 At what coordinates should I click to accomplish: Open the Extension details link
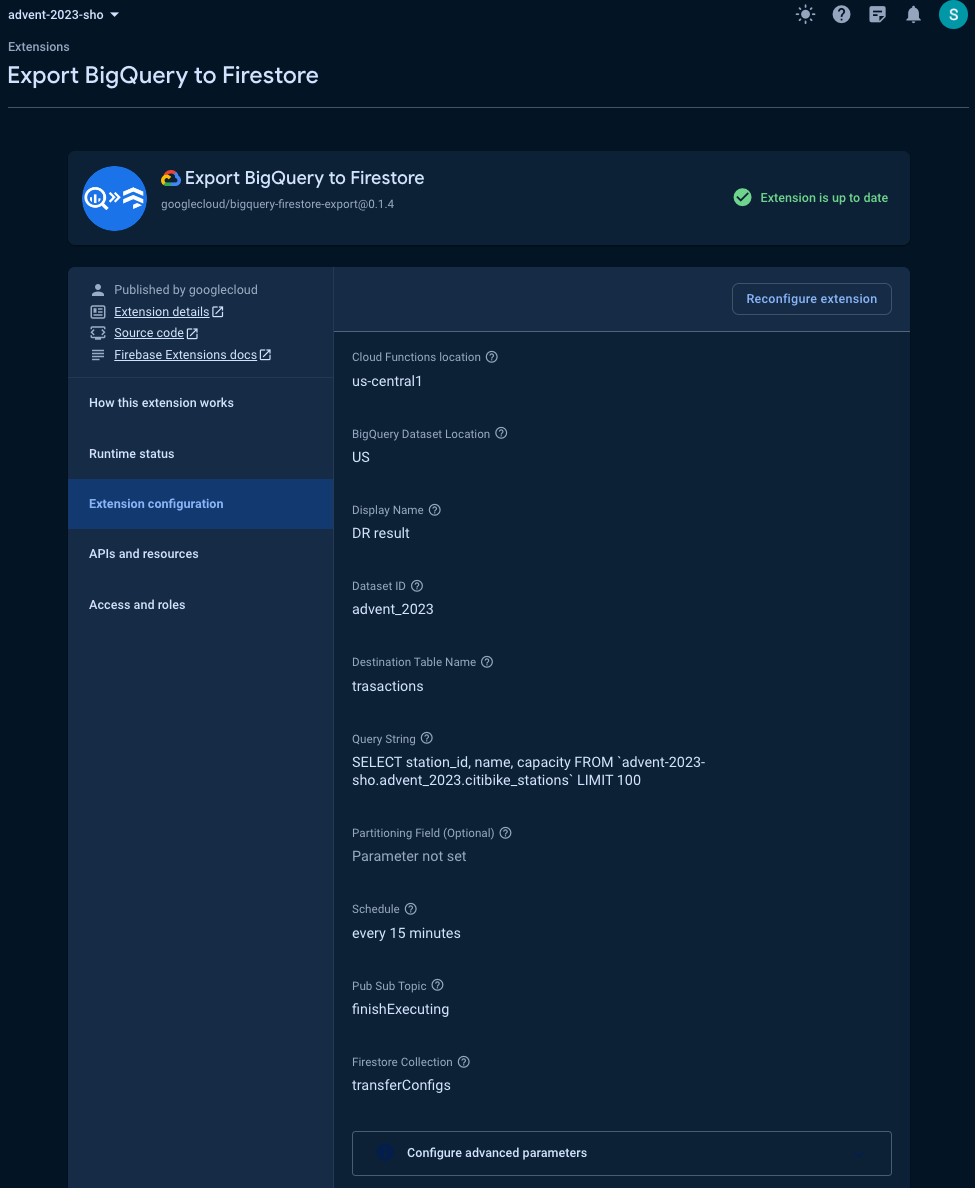tap(161, 311)
